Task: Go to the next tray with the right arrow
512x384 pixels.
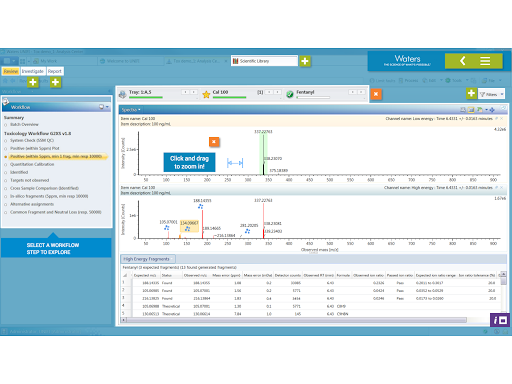Action: pos(193,92)
